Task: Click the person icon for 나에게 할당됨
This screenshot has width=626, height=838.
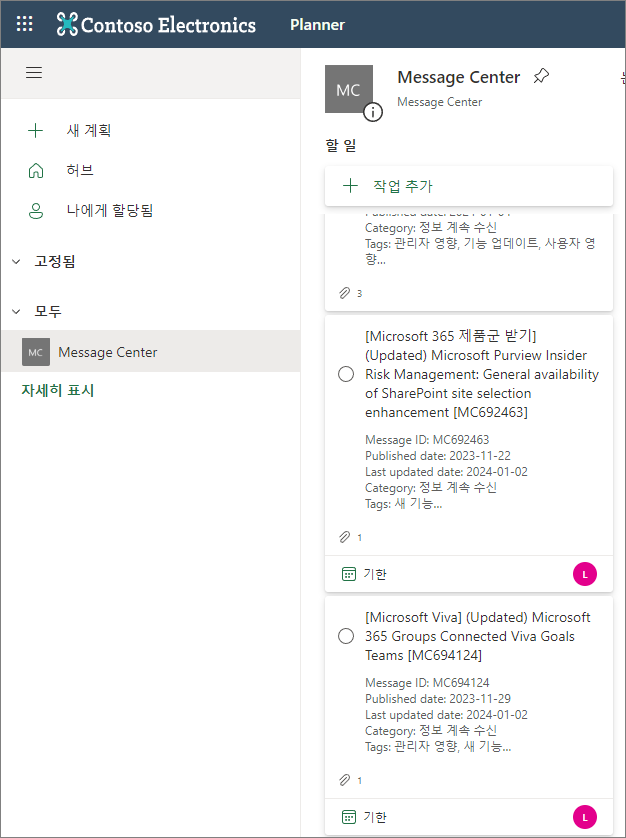Action: click(x=36, y=211)
